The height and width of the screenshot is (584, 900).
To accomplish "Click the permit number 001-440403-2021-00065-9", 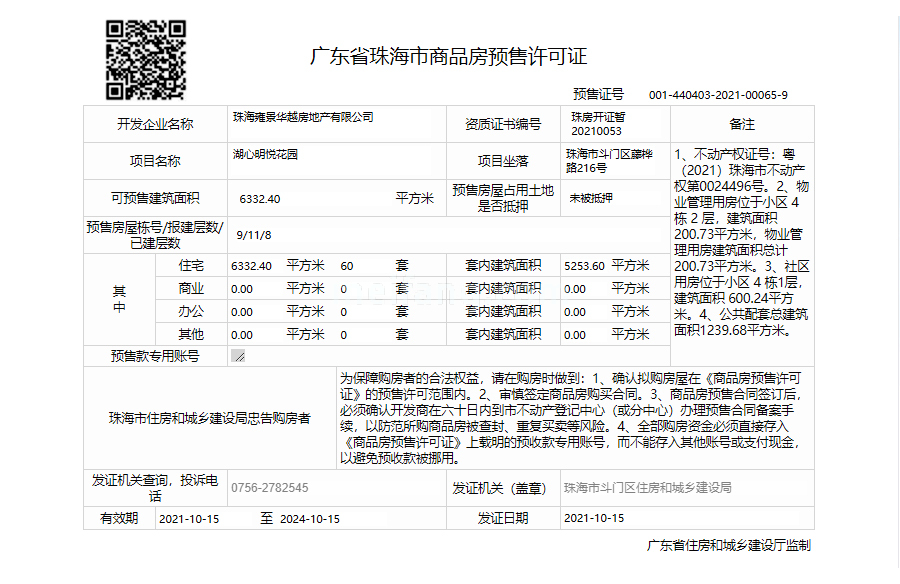I will pyautogui.click(x=718, y=95).
